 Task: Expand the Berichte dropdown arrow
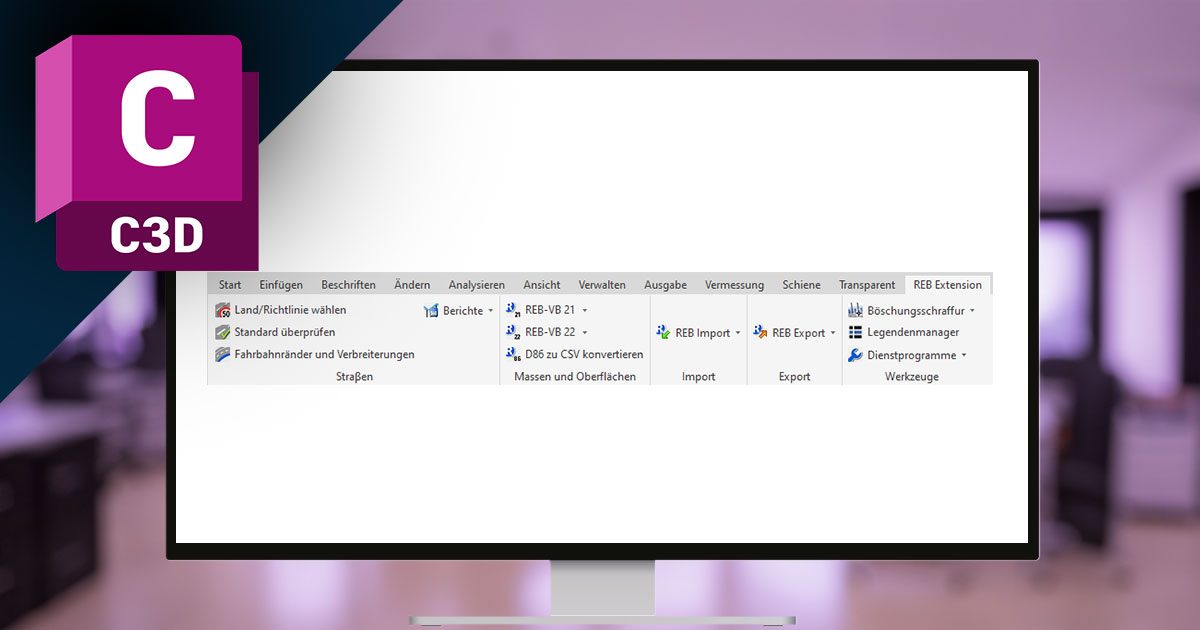pos(491,311)
